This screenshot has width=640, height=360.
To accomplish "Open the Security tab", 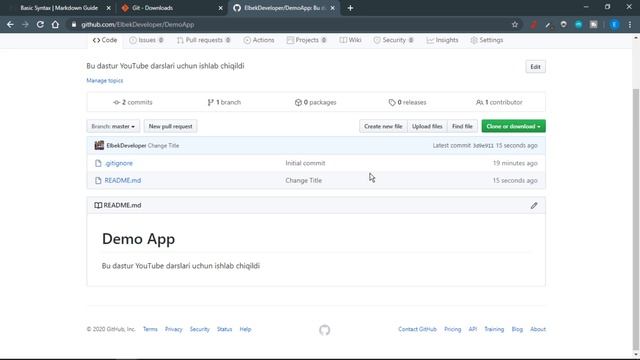I will click(393, 40).
